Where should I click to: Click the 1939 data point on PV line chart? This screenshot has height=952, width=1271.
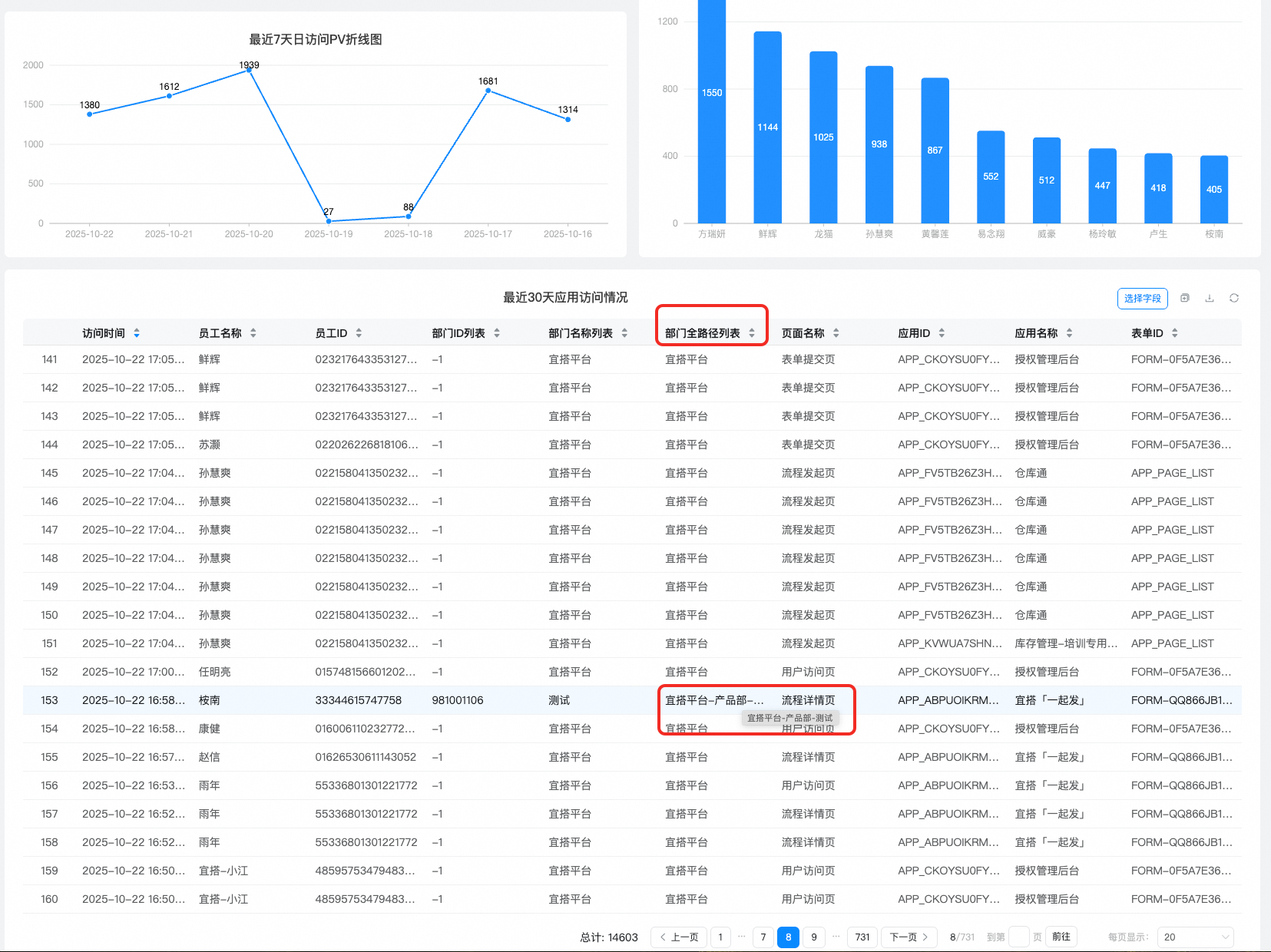[x=249, y=70]
